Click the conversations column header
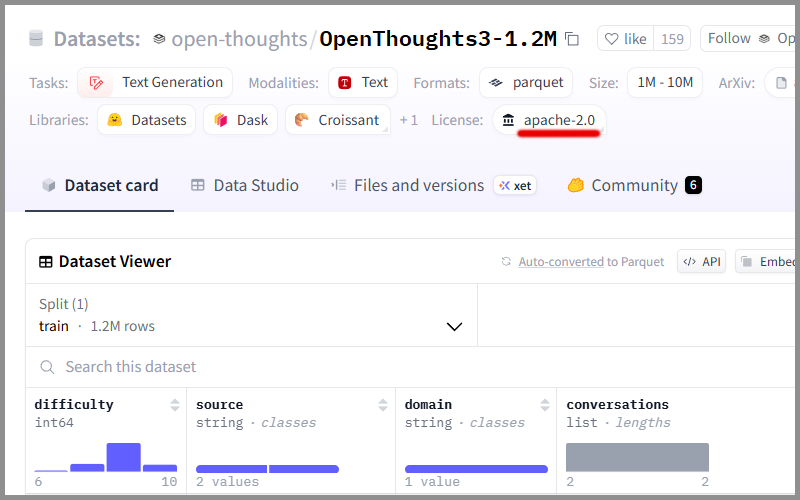This screenshot has width=800, height=500. 617,405
